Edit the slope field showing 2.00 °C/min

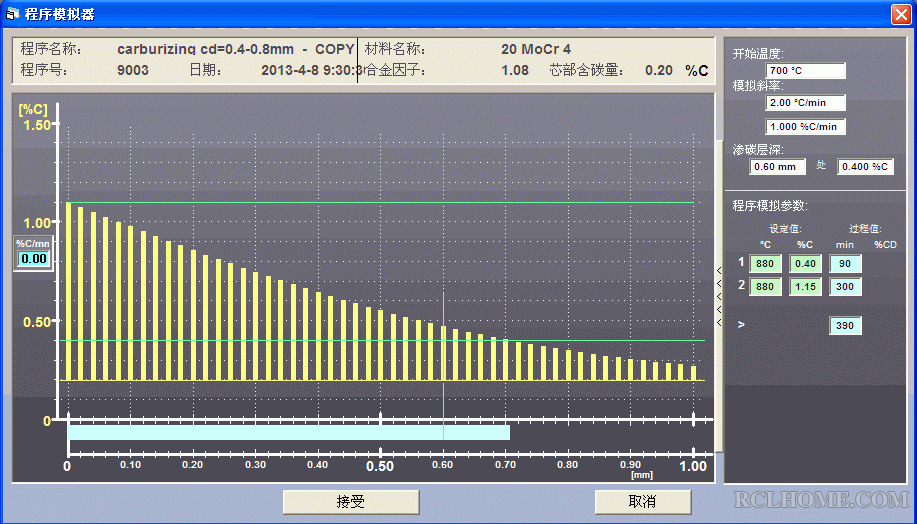(805, 103)
